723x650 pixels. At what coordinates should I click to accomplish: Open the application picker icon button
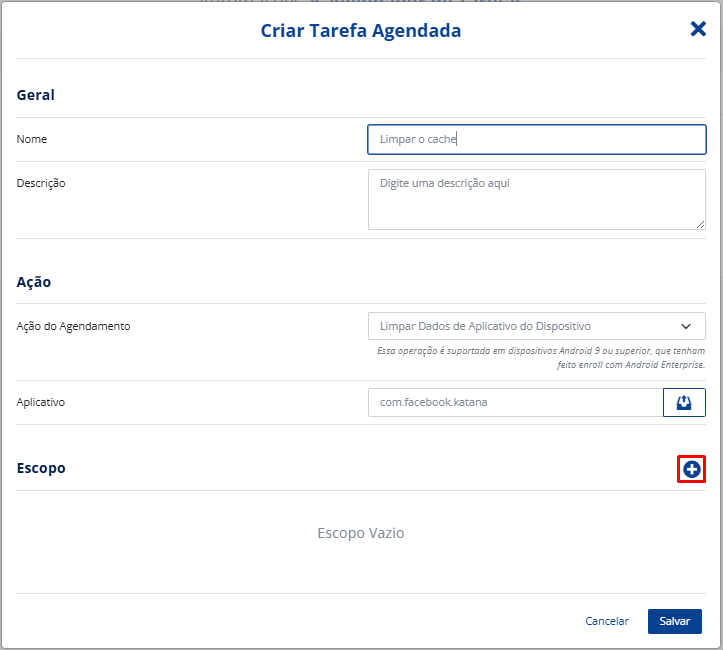(x=684, y=402)
